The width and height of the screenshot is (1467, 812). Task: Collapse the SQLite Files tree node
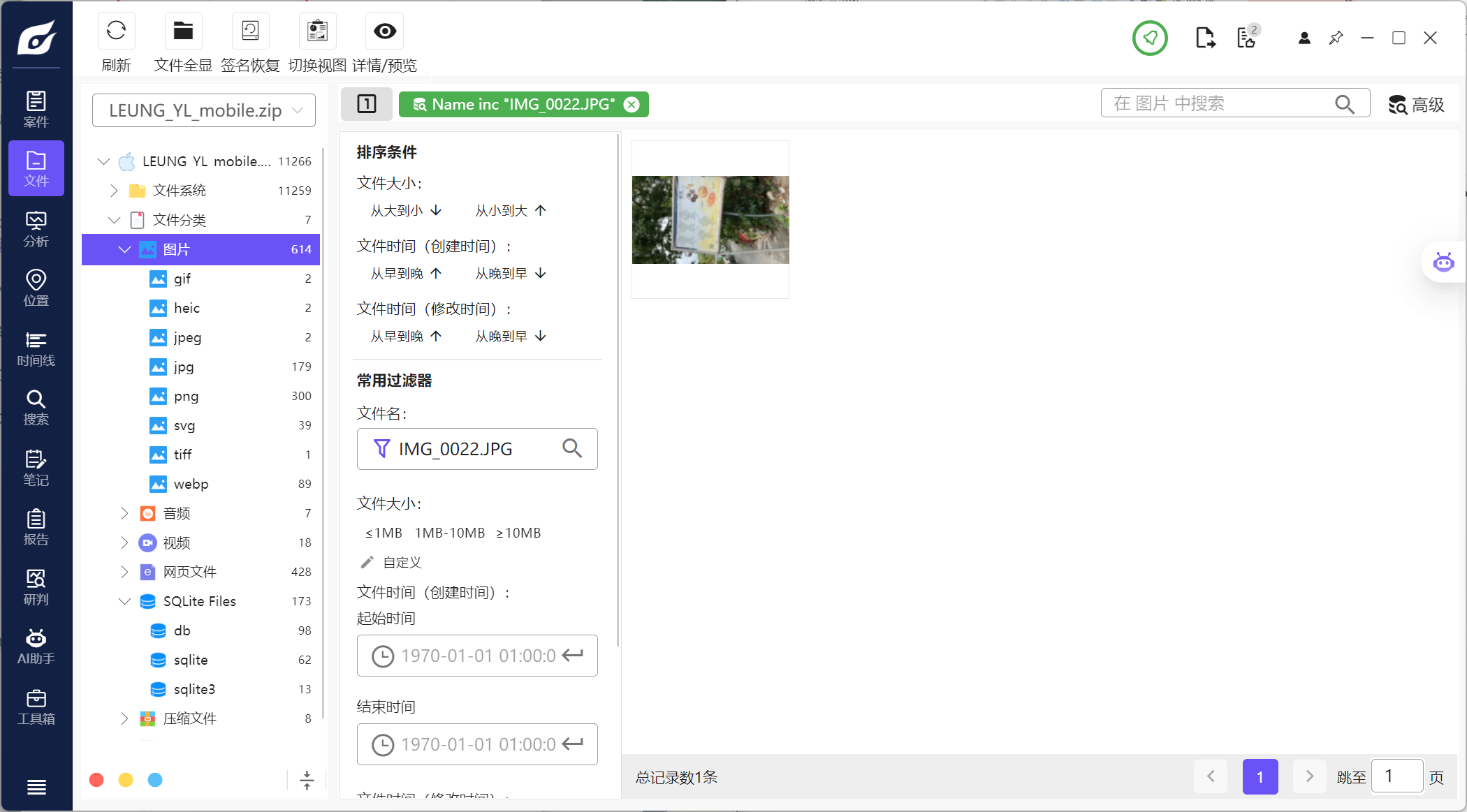(124, 601)
